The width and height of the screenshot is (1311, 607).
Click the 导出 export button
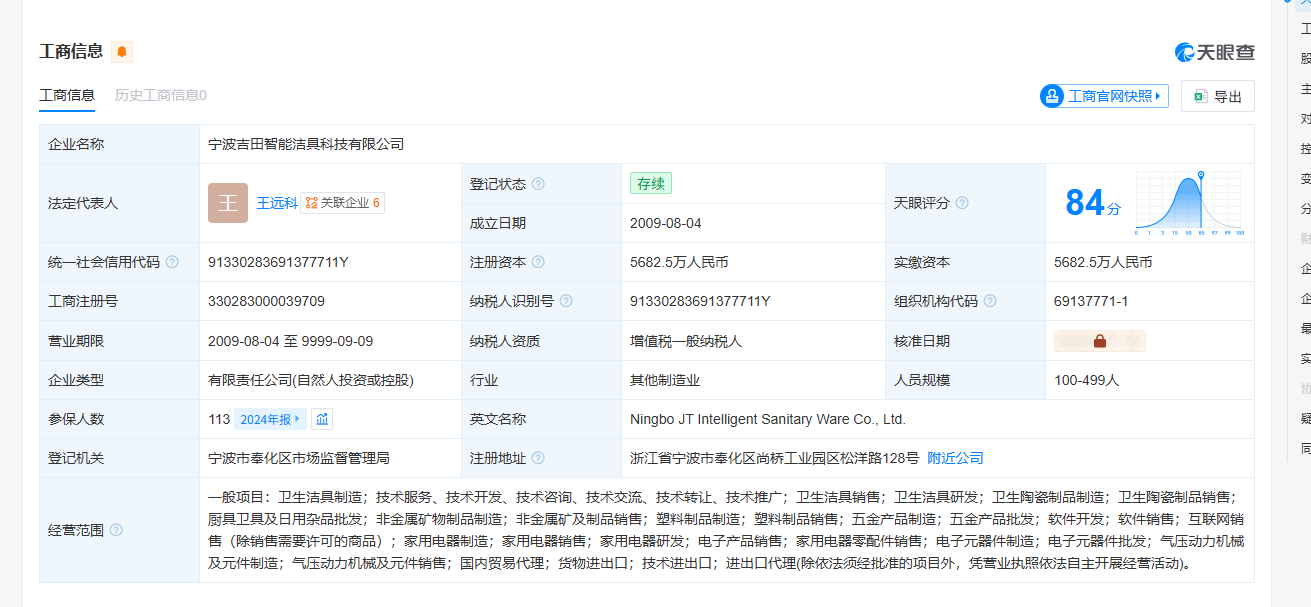(x=1217, y=96)
